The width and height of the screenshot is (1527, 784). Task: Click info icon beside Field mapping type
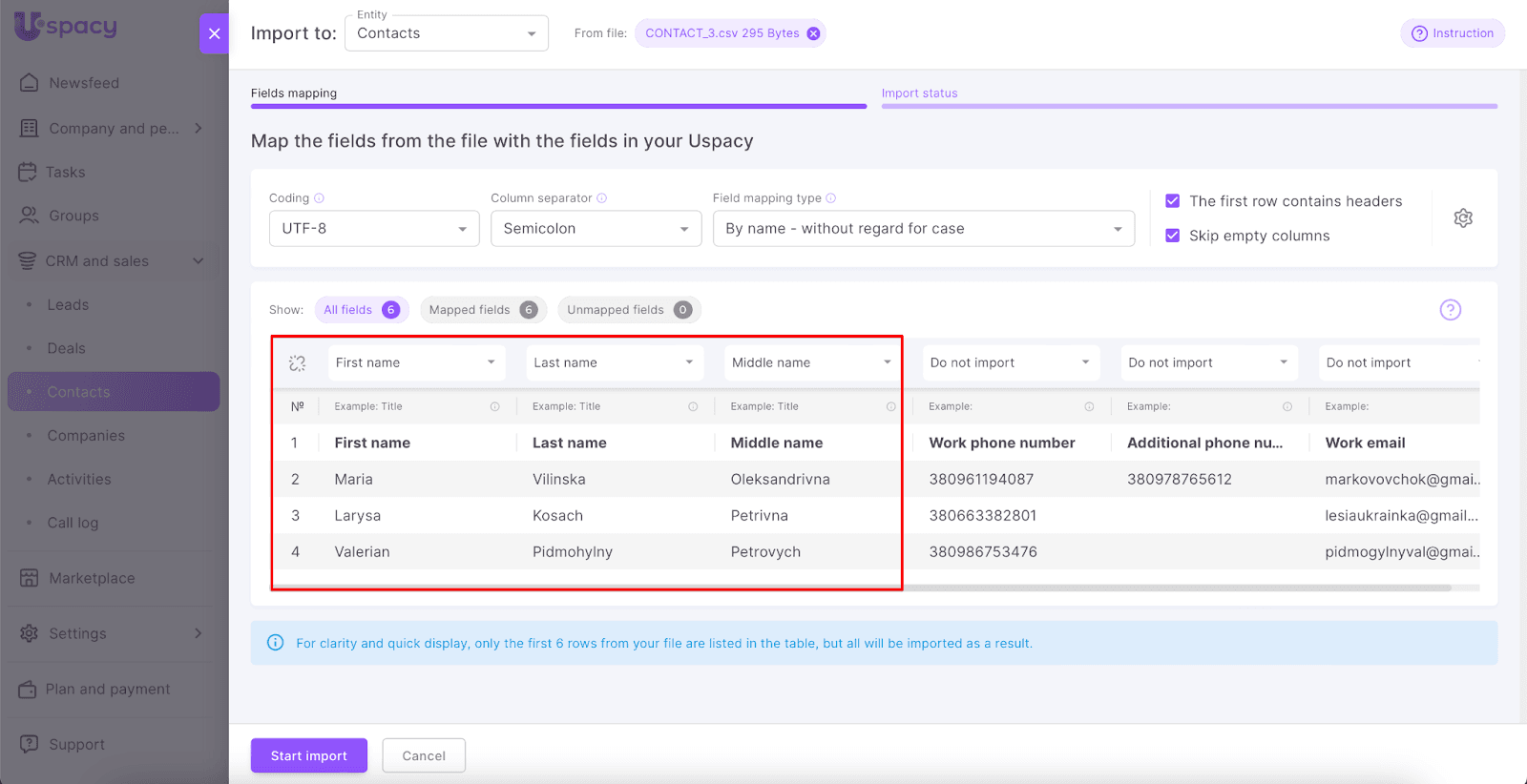[x=831, y=198]
